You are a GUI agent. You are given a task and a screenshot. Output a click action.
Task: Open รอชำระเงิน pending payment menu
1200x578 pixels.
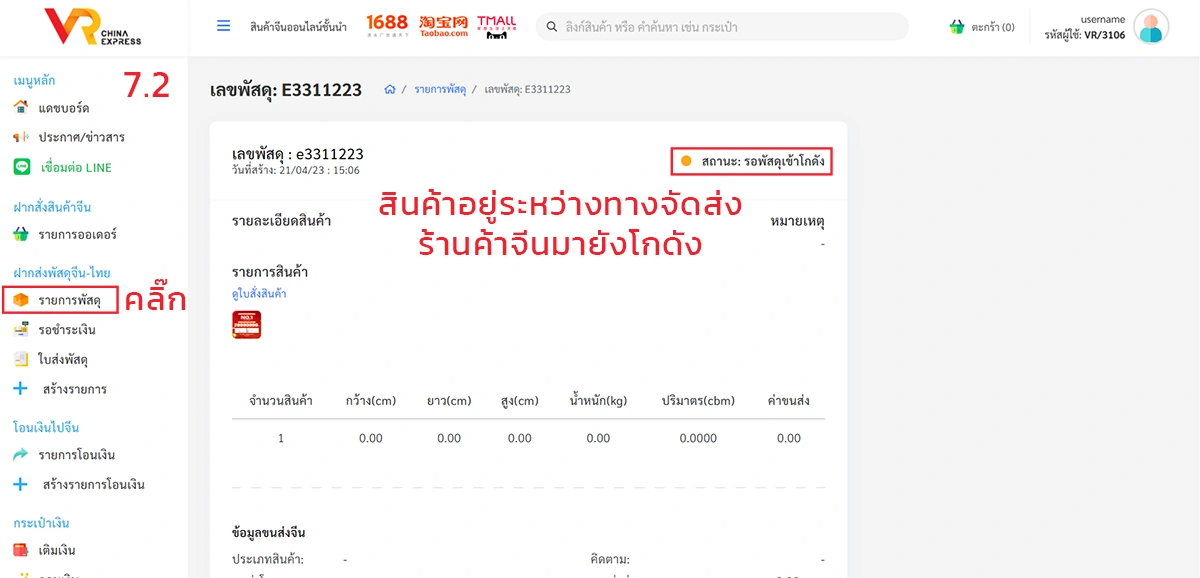coord(67,329)
